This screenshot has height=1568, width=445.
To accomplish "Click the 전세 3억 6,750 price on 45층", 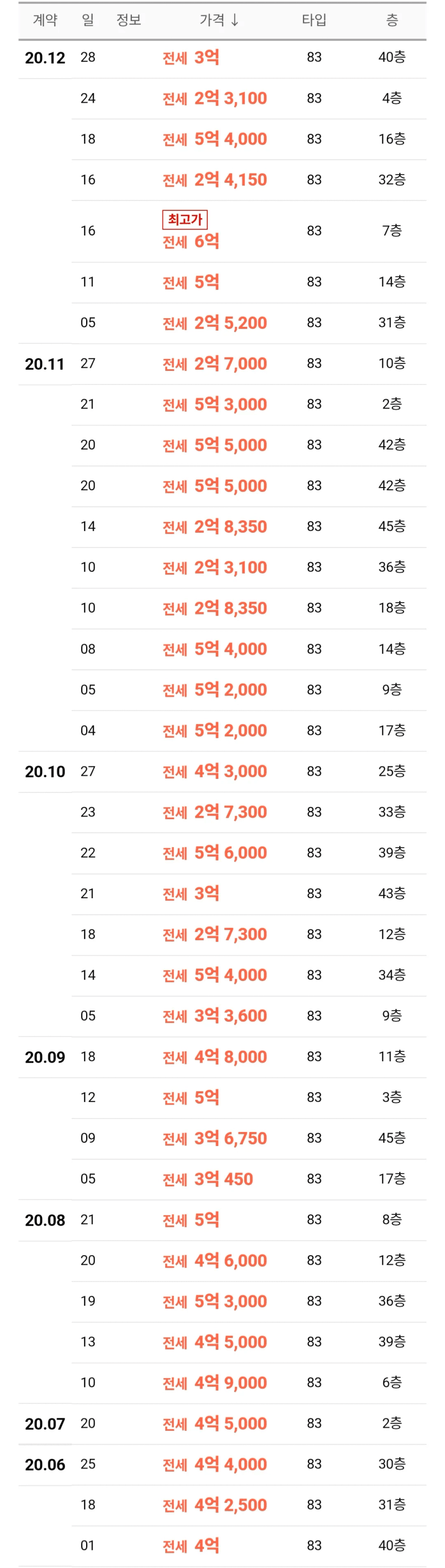I will [x=215, y=1139].
